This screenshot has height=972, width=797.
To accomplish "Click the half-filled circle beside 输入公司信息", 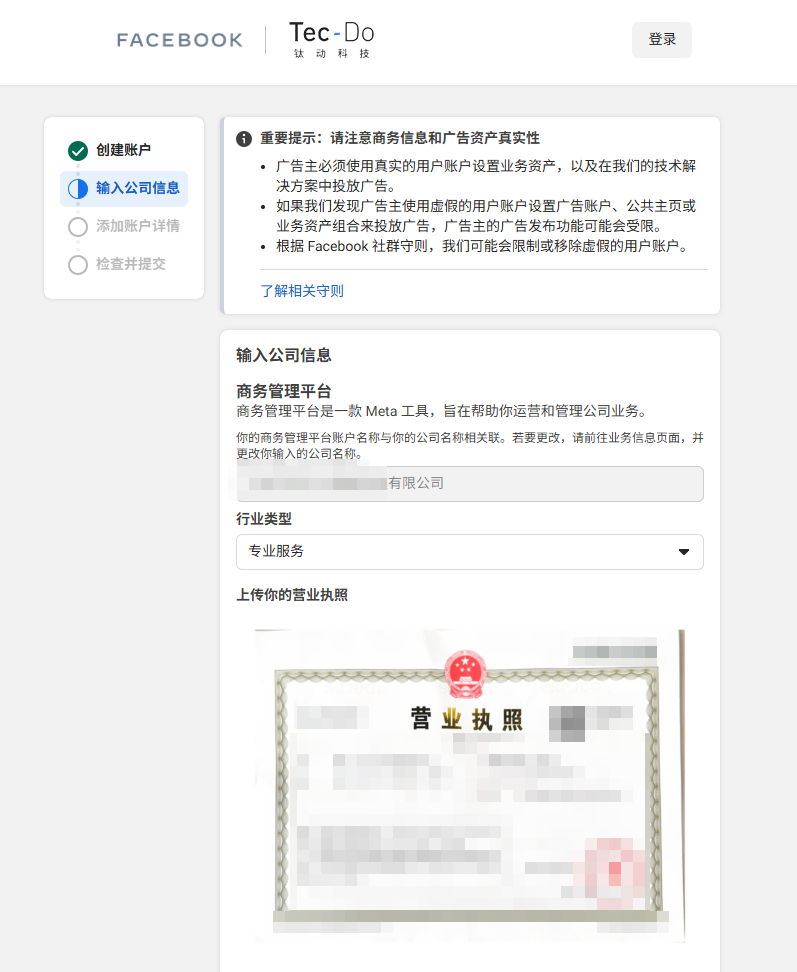I will (x=78, y=188).
